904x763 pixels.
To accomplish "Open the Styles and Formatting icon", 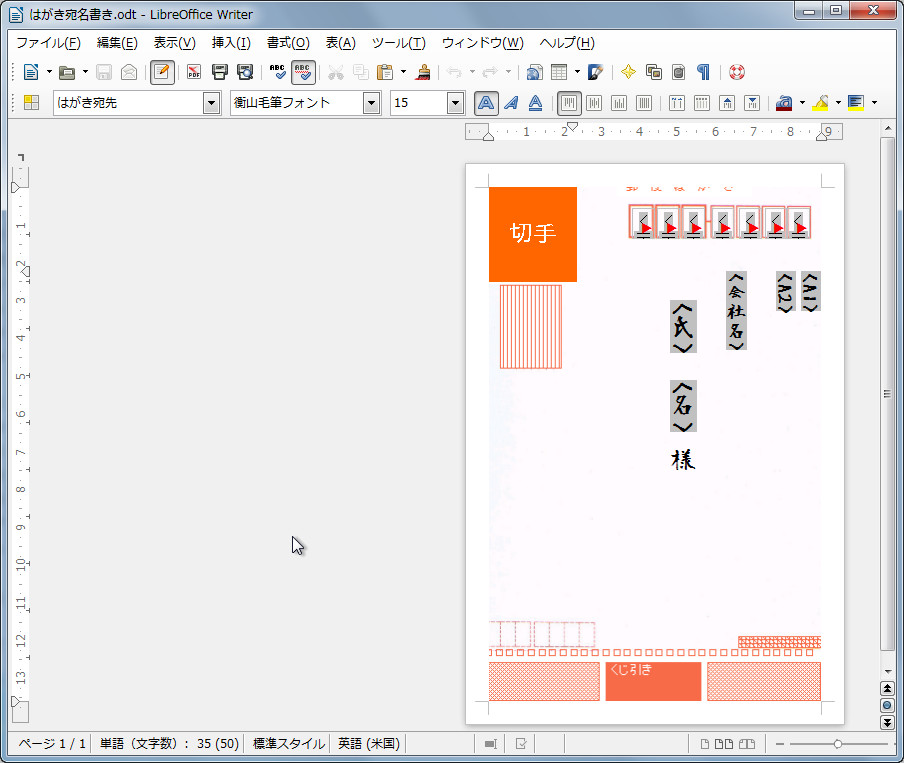I will click(x=31, y=103).
